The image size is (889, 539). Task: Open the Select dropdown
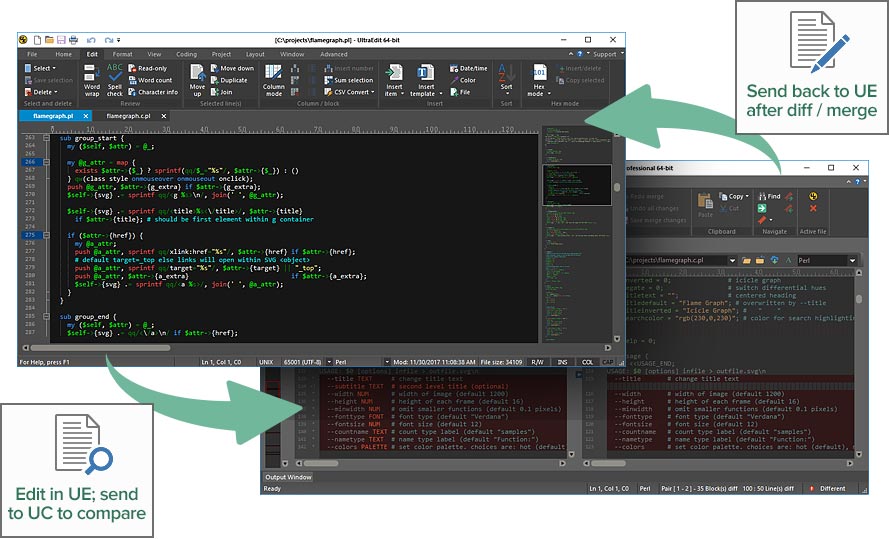coord(40,68)
